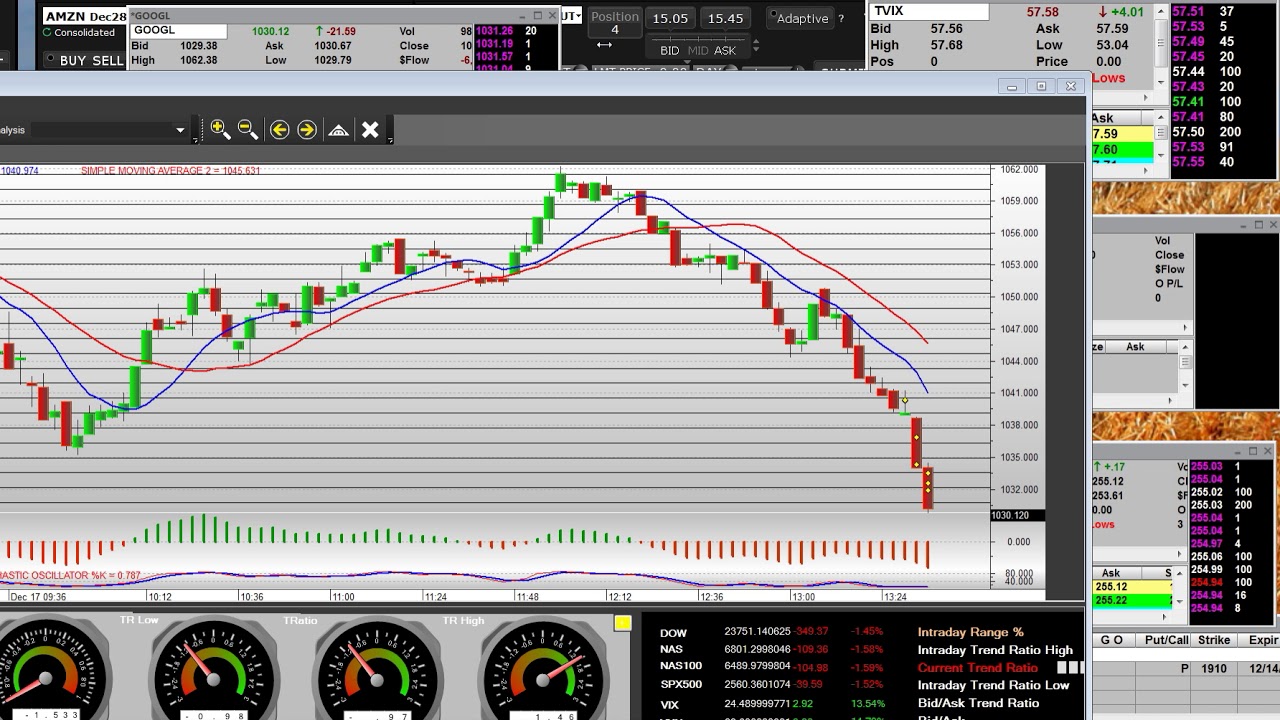Select BID on the price slider
The width and height of the screenshot is (1280, 720).
tap(669, 50)
